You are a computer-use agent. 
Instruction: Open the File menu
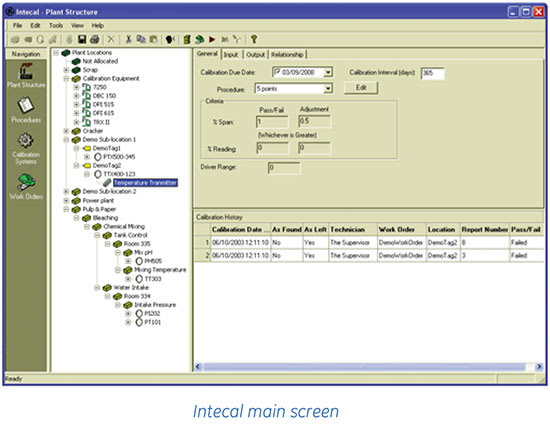[x=17, y=26]
